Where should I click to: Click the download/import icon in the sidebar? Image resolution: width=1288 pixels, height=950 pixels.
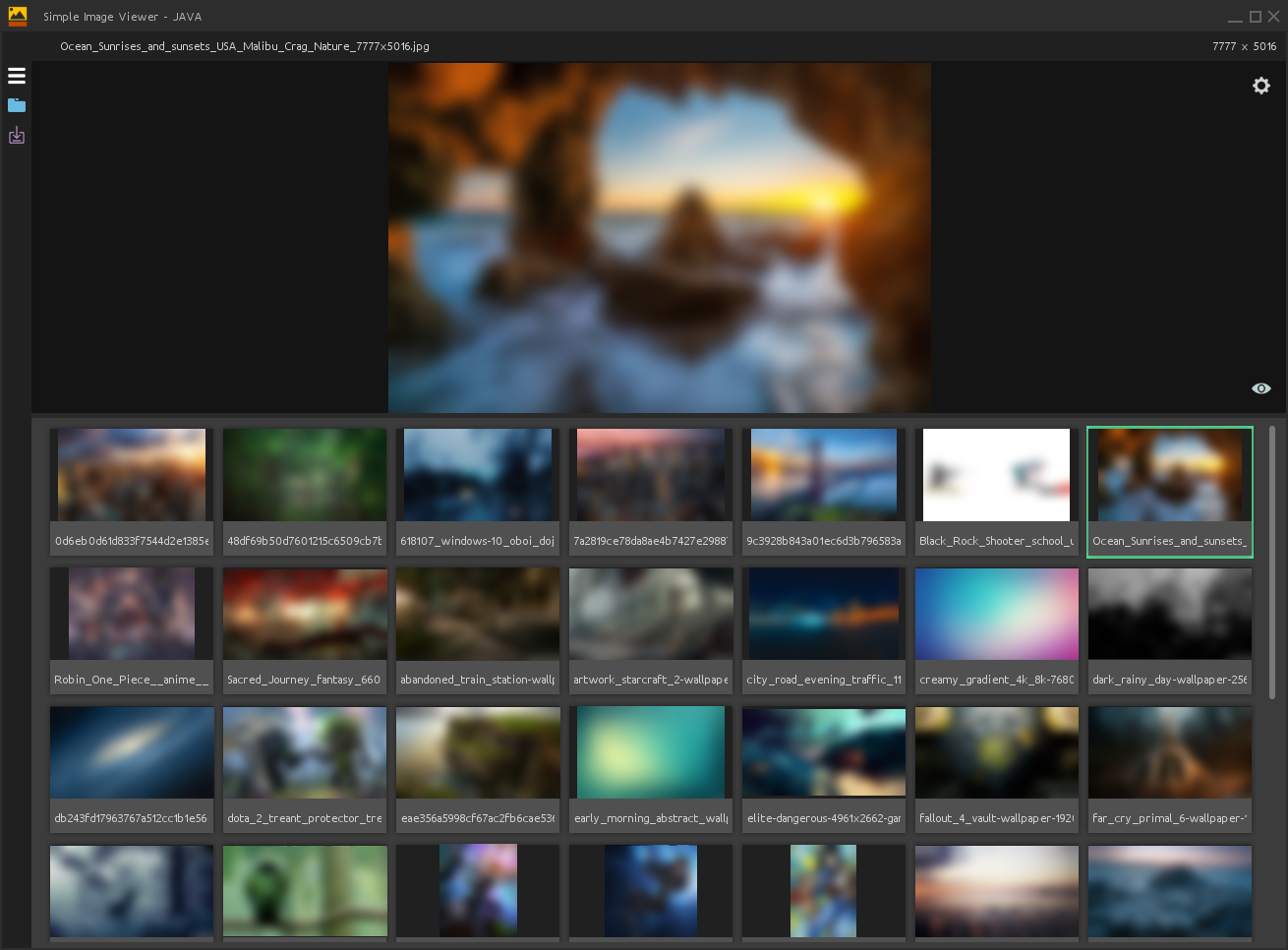[x=17, y=136]
